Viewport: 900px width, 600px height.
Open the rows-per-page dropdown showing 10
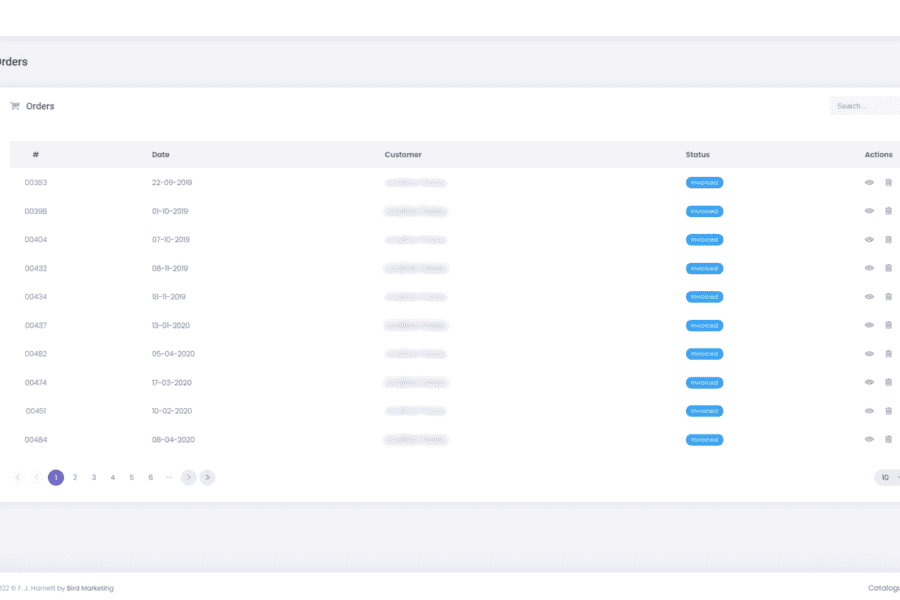tap(887, 478)
